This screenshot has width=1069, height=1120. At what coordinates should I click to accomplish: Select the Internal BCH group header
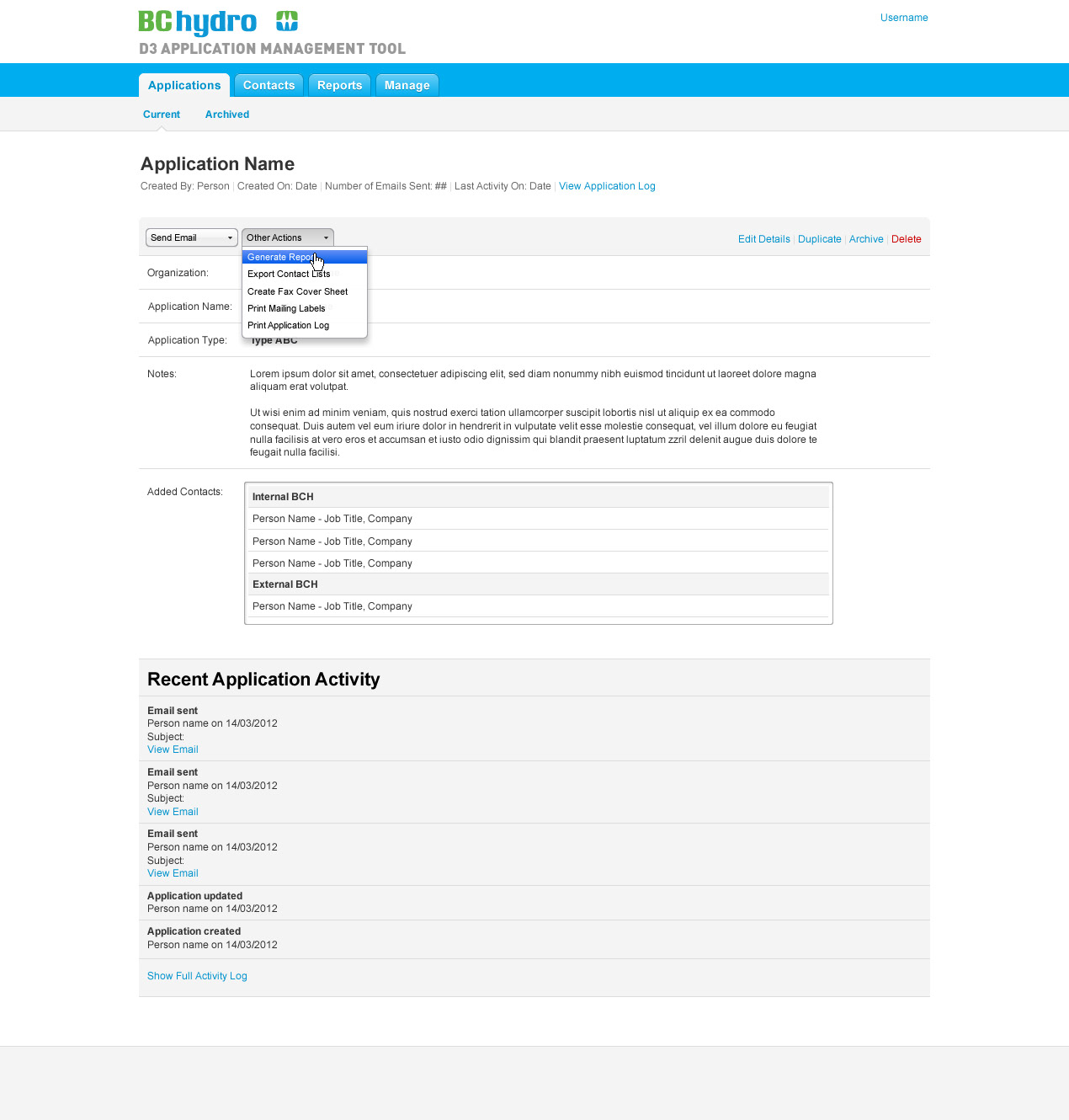(539, 497)
